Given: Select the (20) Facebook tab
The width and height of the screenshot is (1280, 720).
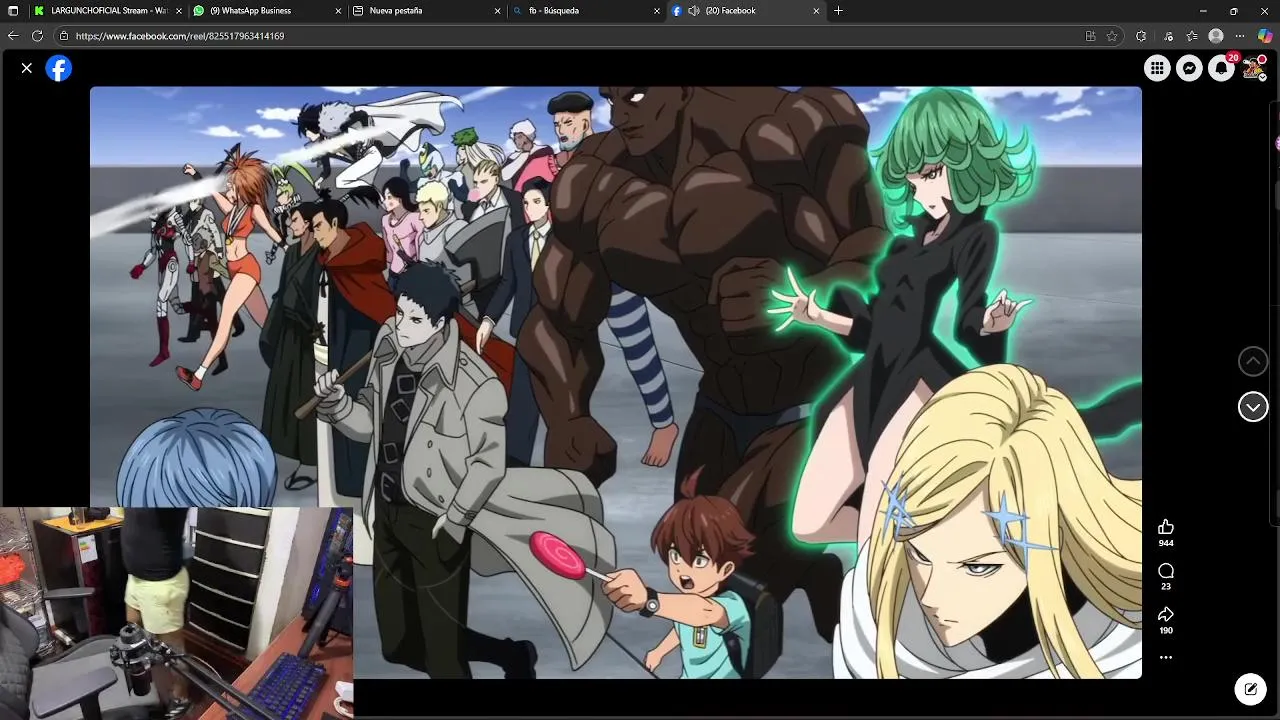Looking at the screenshot, I should 746,11.
